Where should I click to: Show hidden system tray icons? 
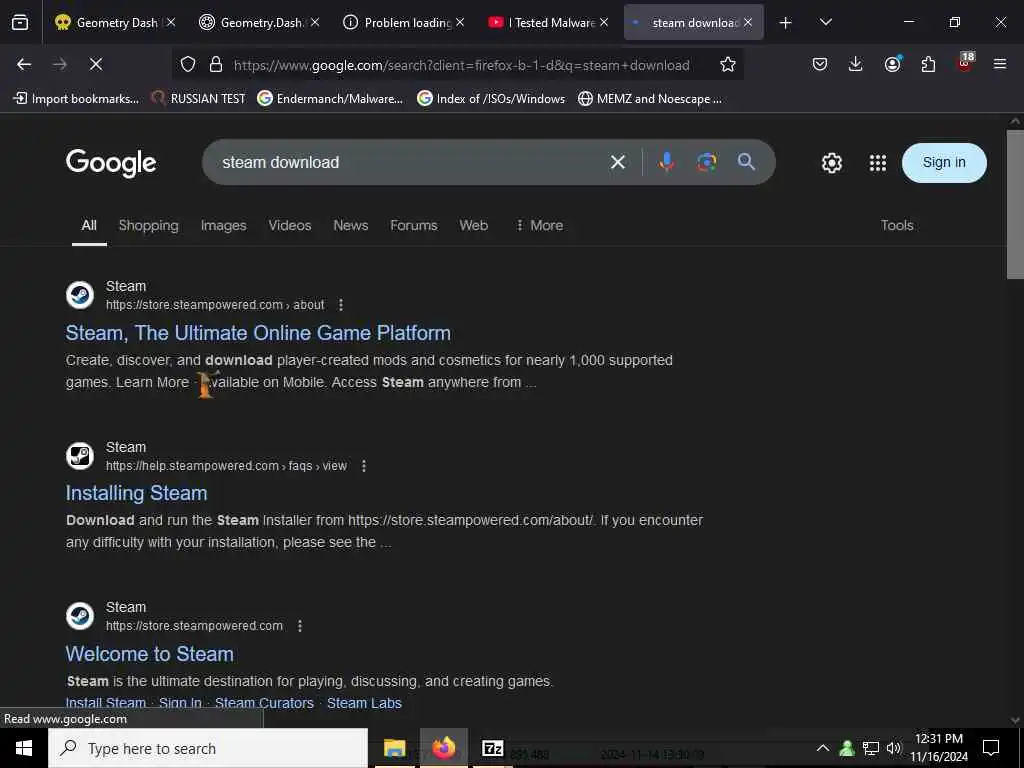[823, 748]
